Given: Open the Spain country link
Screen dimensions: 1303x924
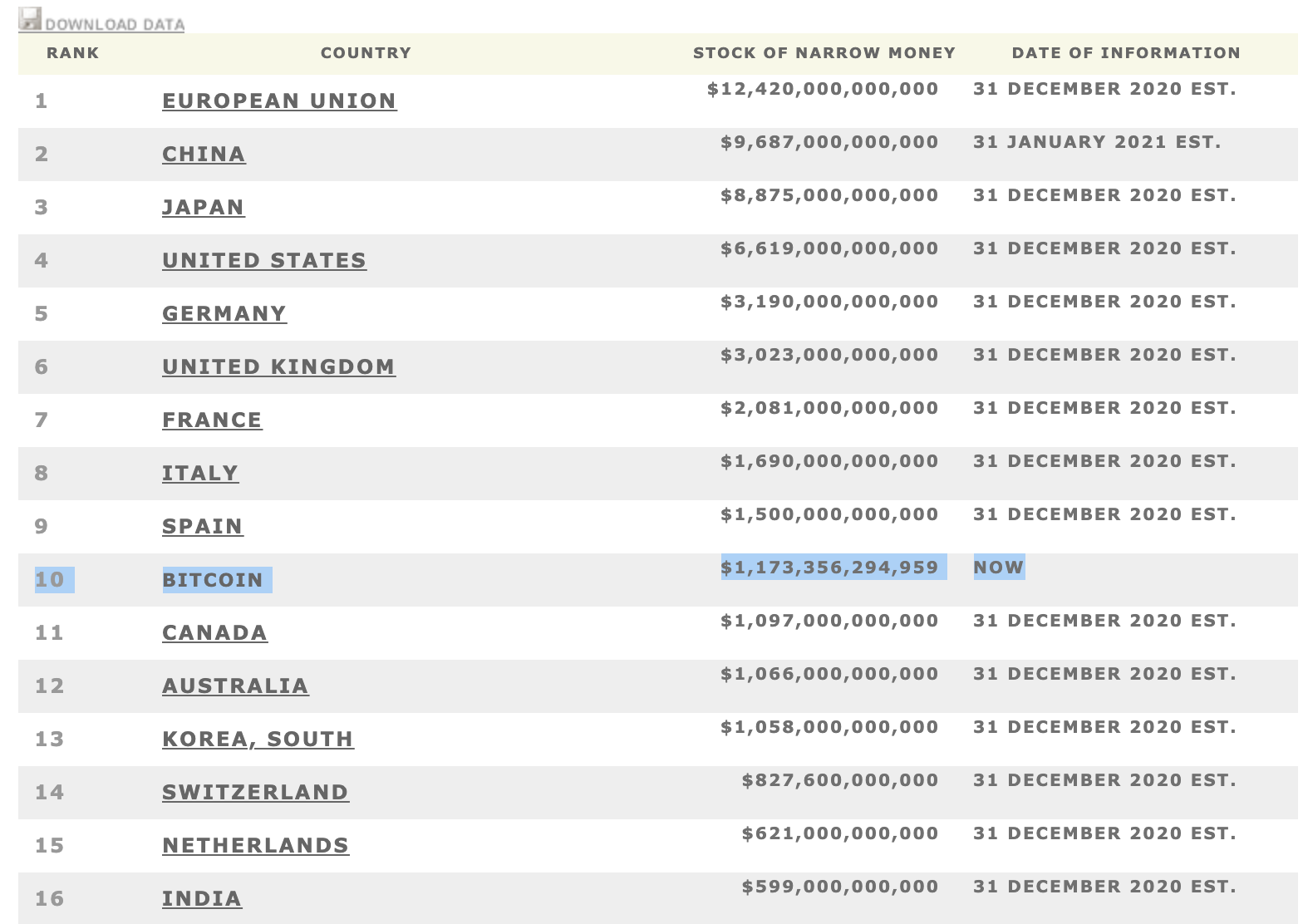Looking at the screenshot, I should (203, 526).
